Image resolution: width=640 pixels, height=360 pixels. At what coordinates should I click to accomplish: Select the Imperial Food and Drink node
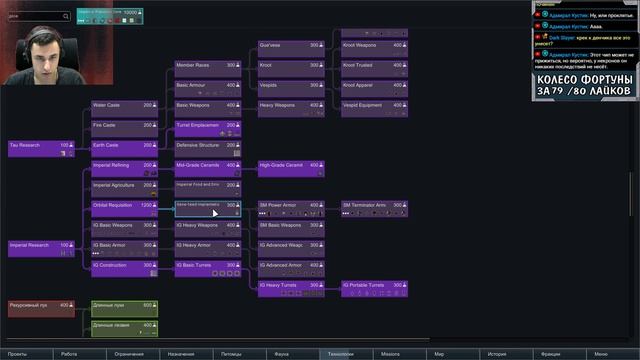(x=208, y=189)
